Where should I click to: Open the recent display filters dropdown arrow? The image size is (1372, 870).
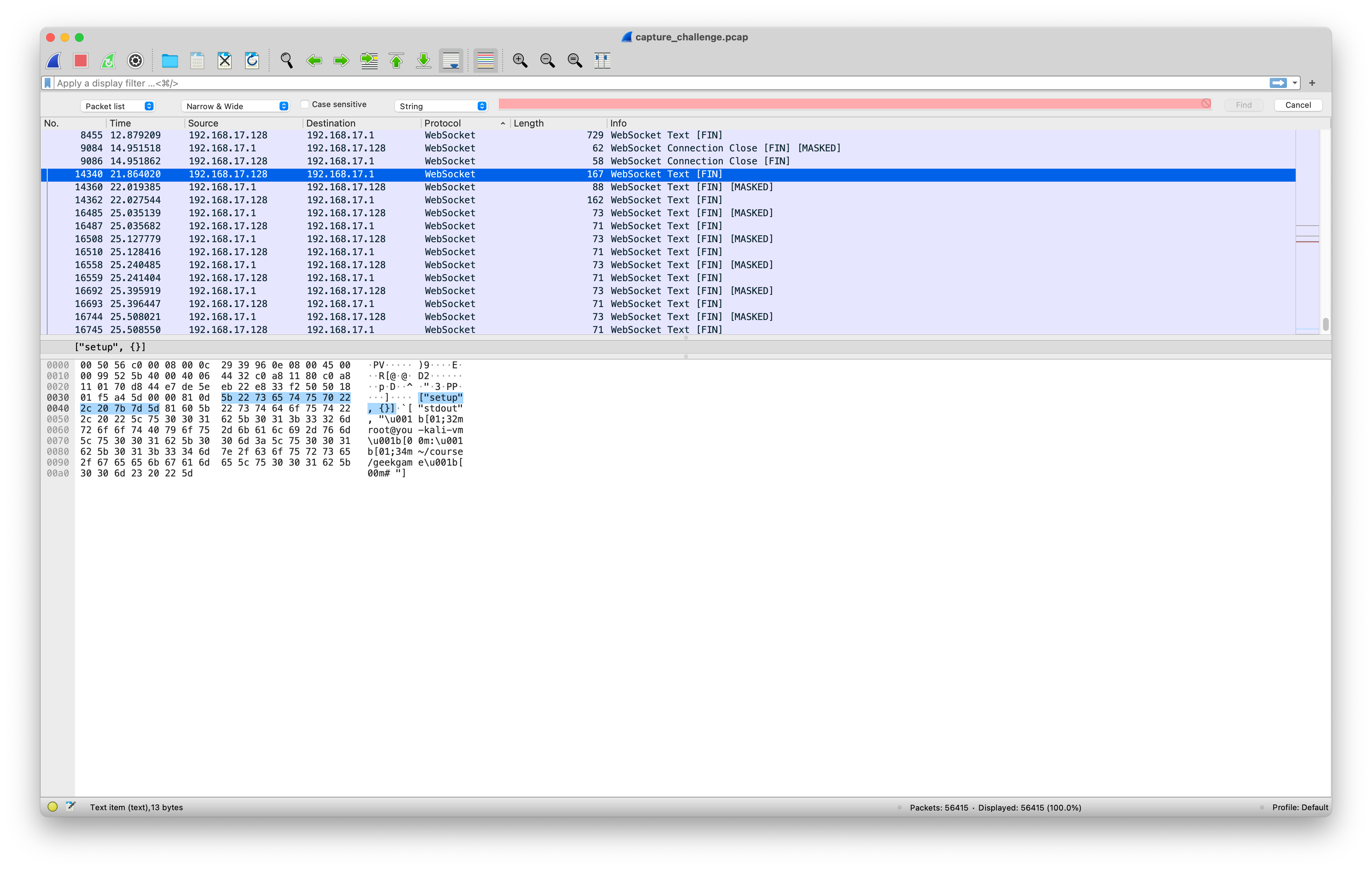pyautogui.click(x=1295, y=83)
